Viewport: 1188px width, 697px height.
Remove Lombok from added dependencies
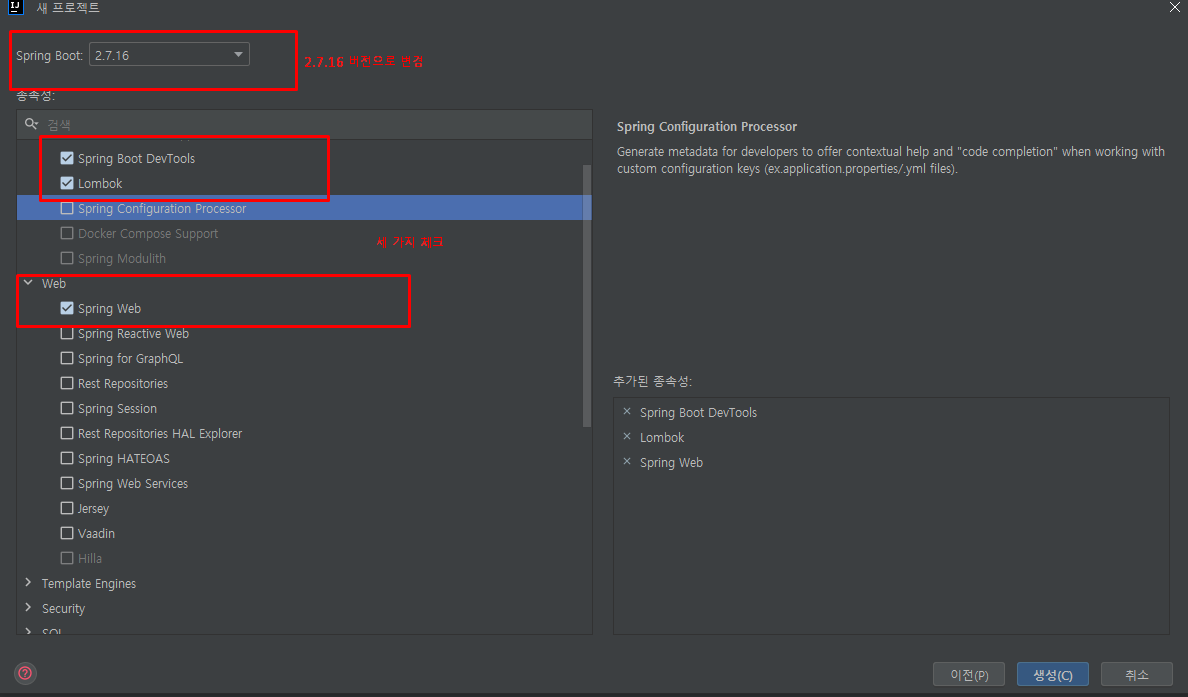pyautogui.click(x=627, y=436)
